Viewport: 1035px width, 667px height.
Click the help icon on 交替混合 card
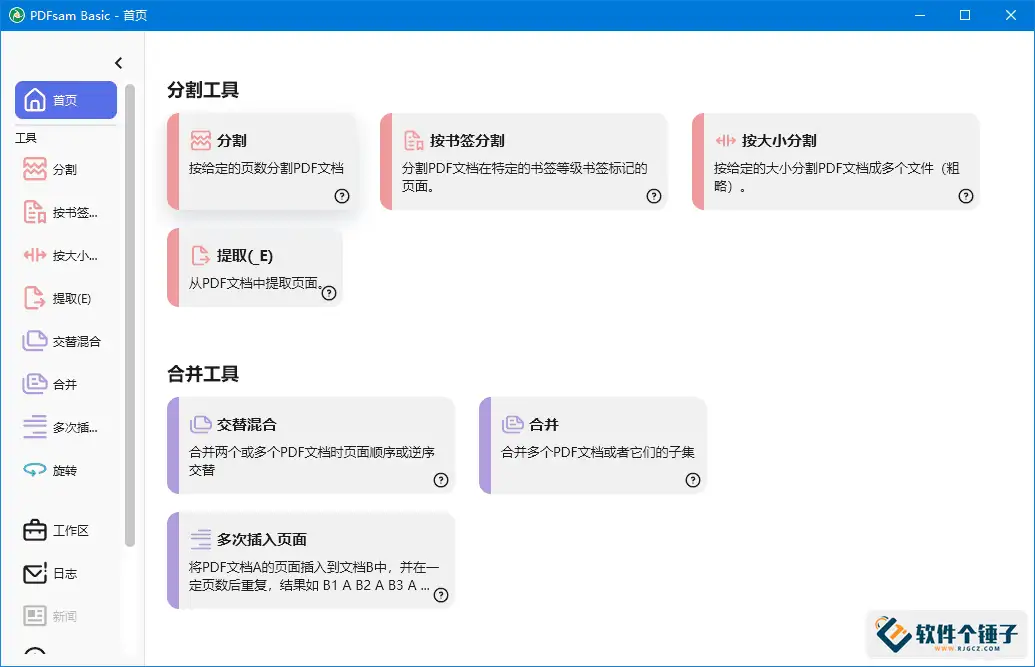[x=441, y=480]
